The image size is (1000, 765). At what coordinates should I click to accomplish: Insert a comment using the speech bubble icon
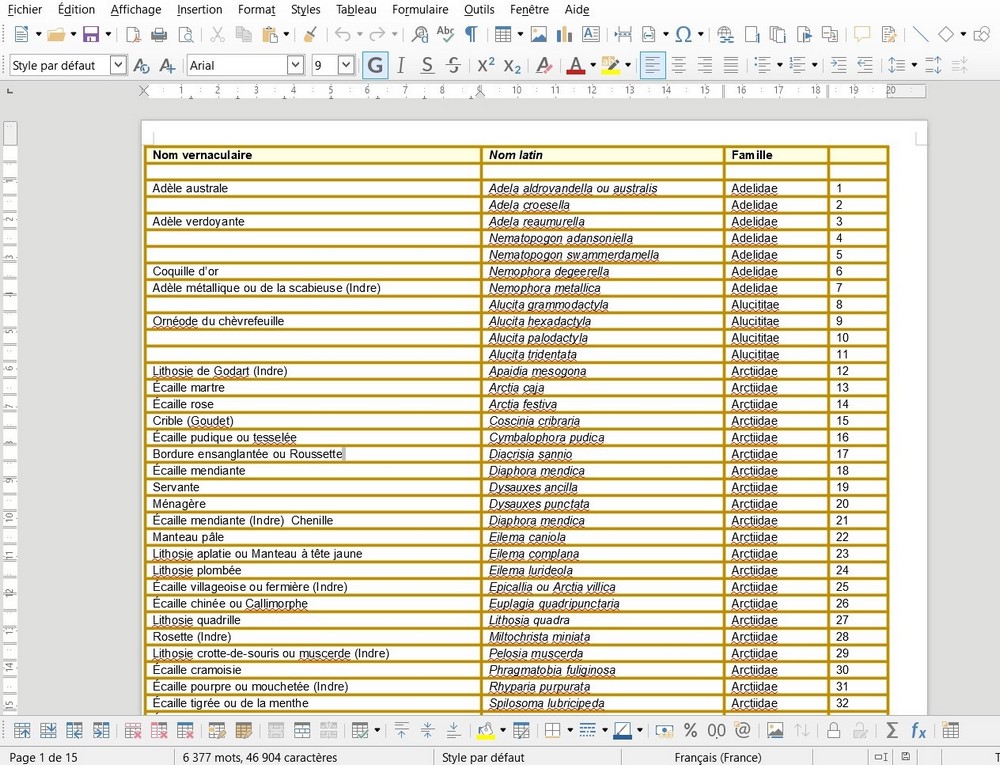pos(861,34)
